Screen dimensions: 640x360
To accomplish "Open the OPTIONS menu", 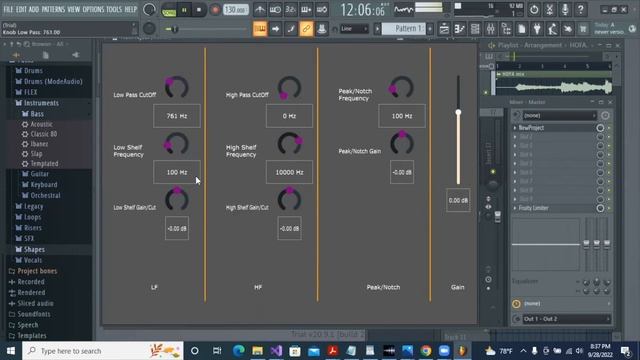I will (x=93, y=9).
